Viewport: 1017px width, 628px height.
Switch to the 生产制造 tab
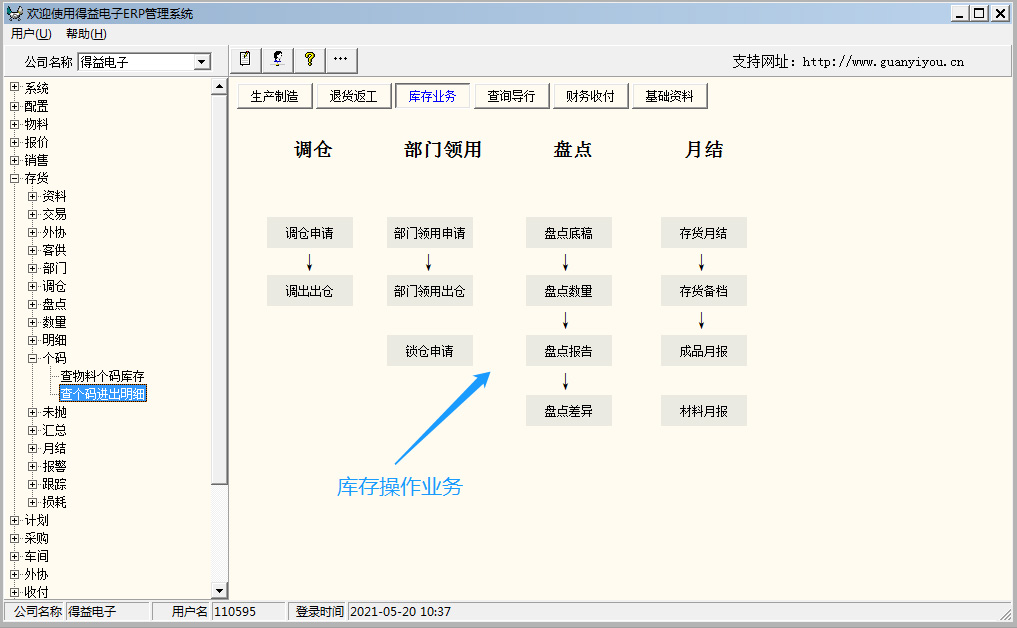(274, 96)
